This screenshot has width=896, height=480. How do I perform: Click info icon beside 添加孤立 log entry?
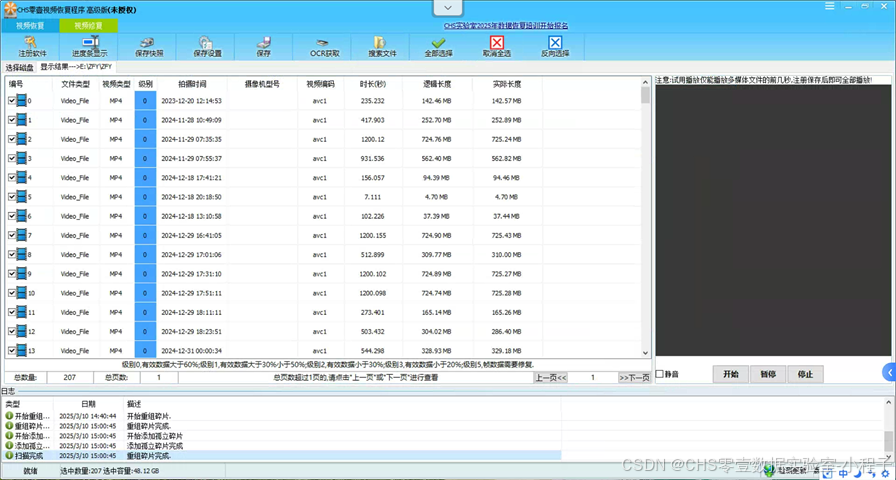(x=9, y=446)
